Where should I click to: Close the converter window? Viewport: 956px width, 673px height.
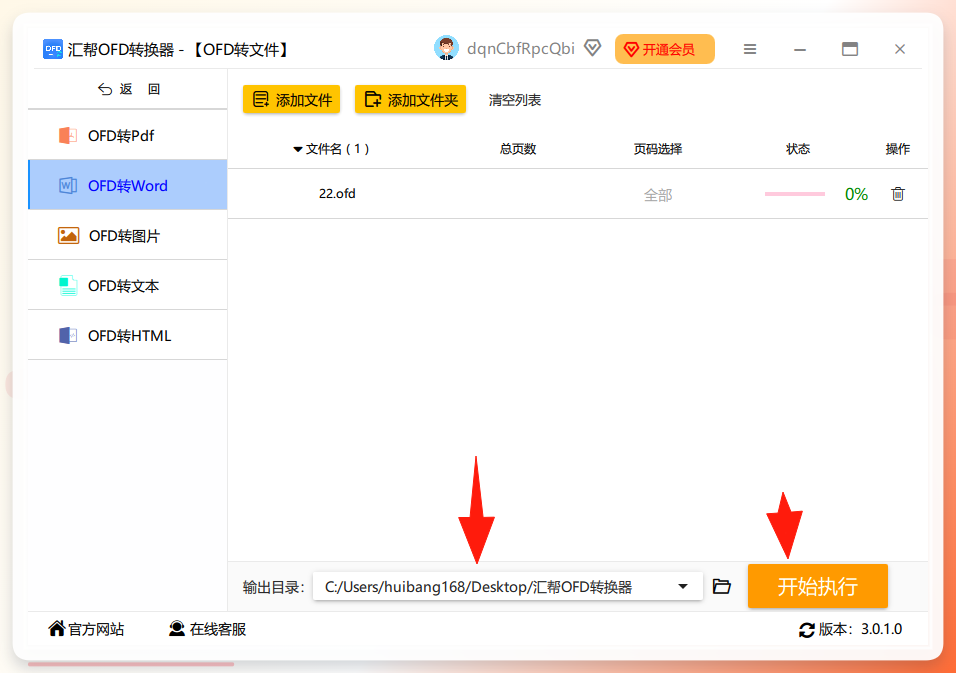pyautogui.click(x=900, y=49)
